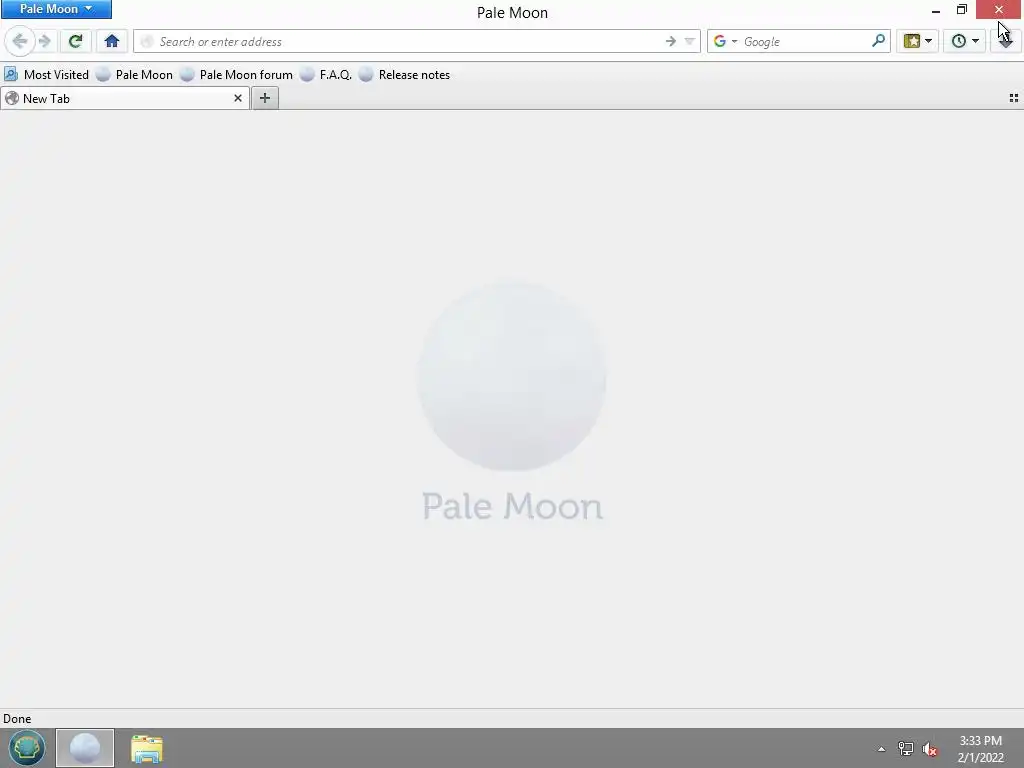The image size is (1024, 768).
Task: Click the search magnifier icon
Action: pos(878,41)
